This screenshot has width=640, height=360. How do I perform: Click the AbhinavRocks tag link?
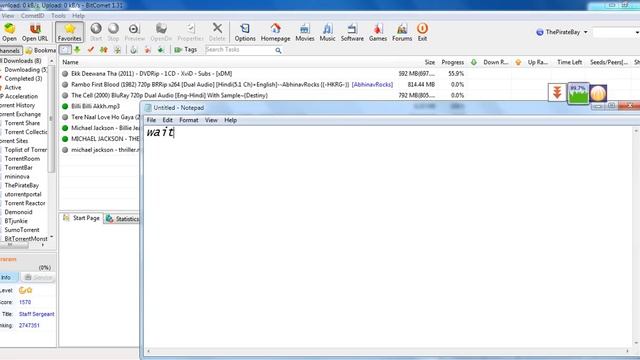pyautogui.click(x=372, y=84)
